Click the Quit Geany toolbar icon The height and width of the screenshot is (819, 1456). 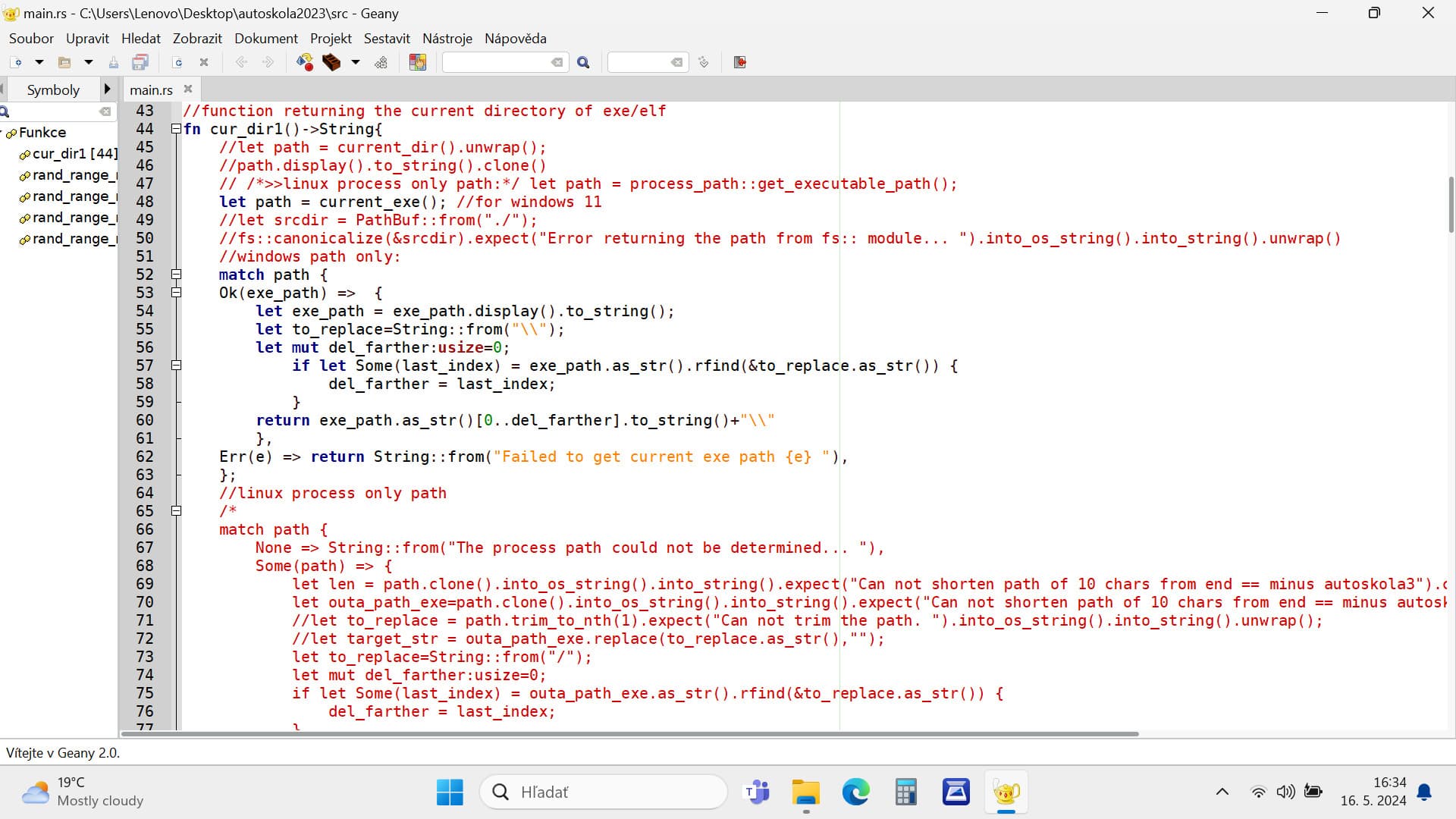pyautogui.click(x=740, y=62)
